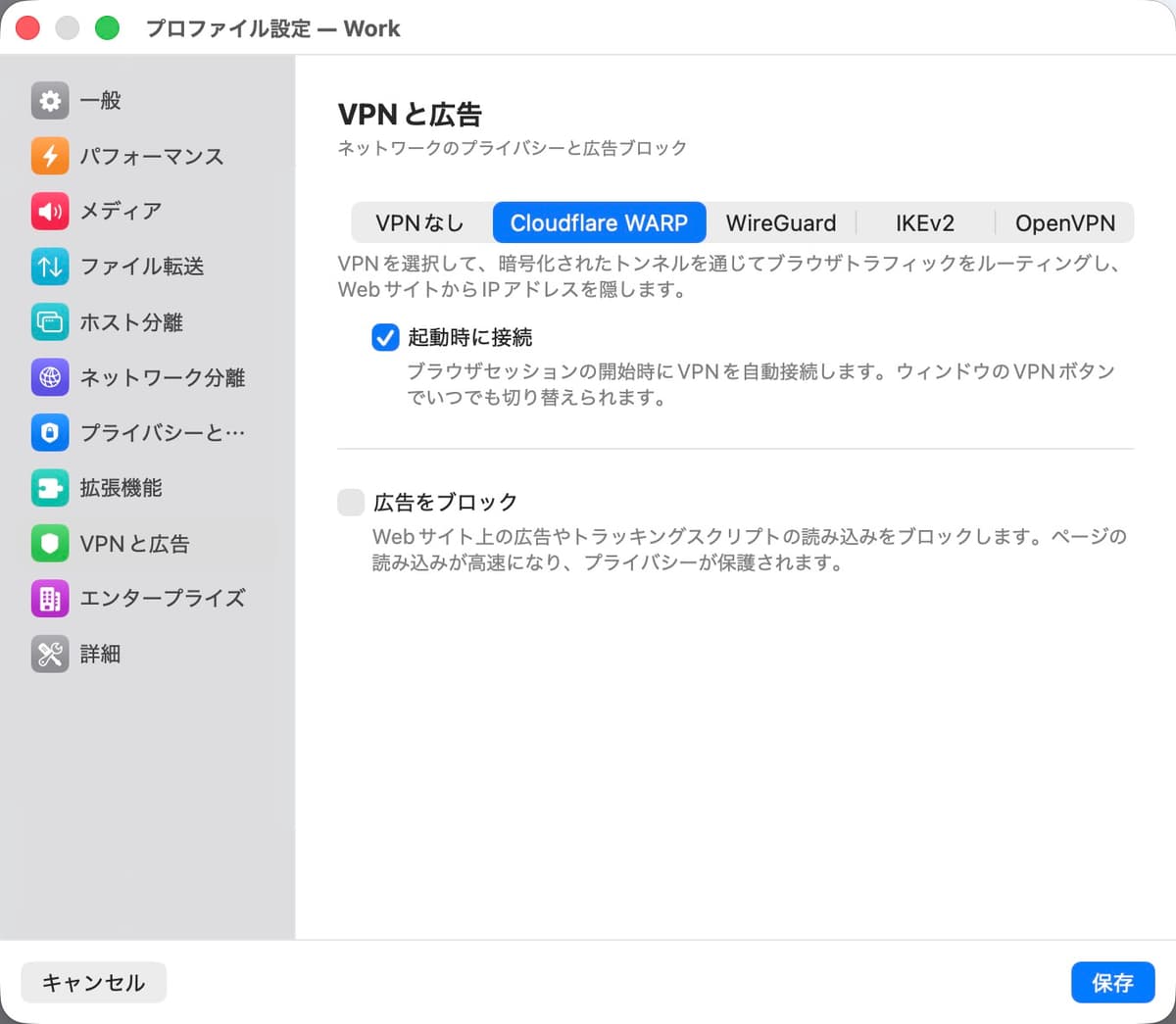Click the 広告をブロック label text

pos(445,502)
